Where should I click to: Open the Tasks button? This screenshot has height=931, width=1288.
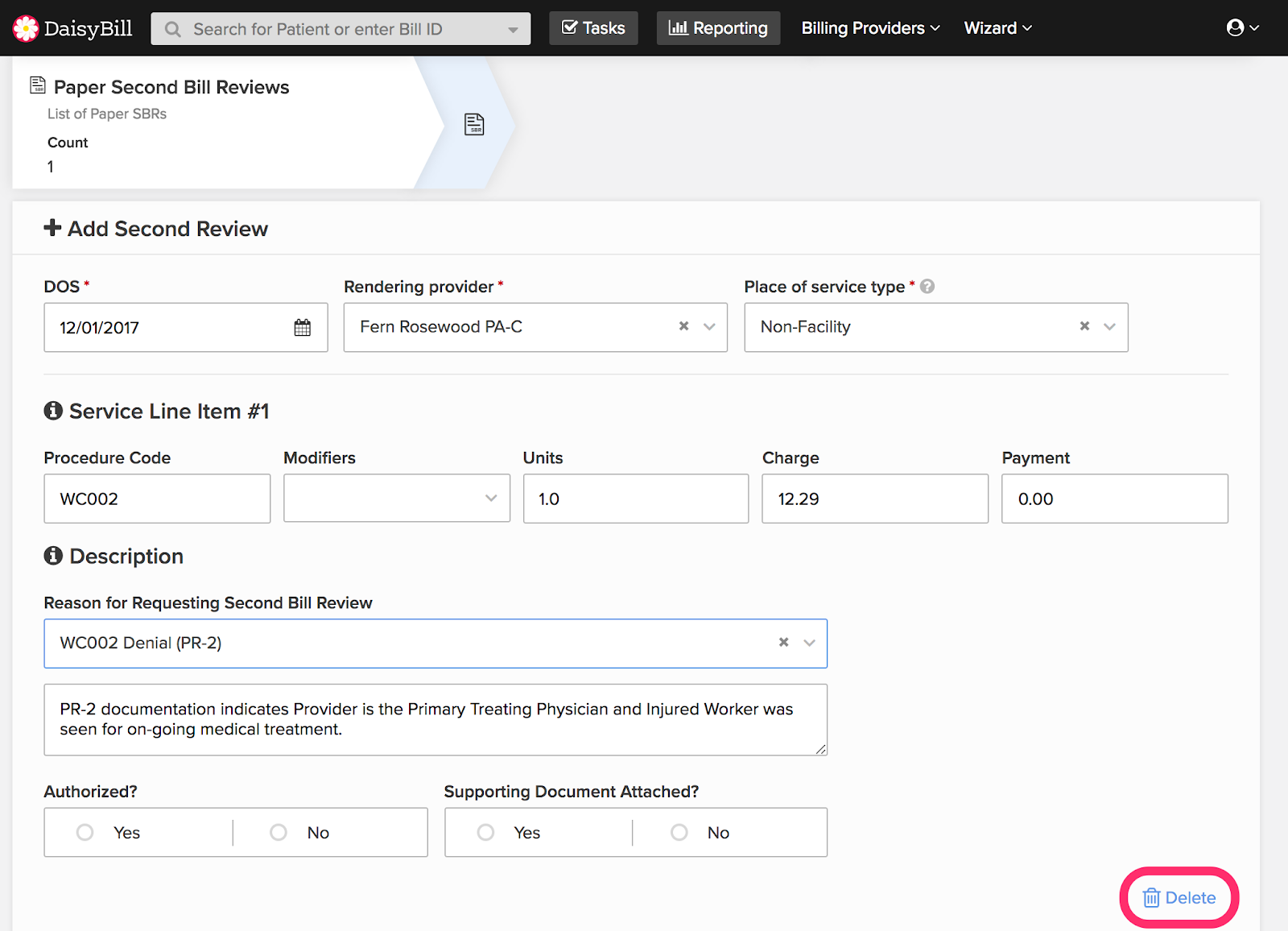coord(593,28)
